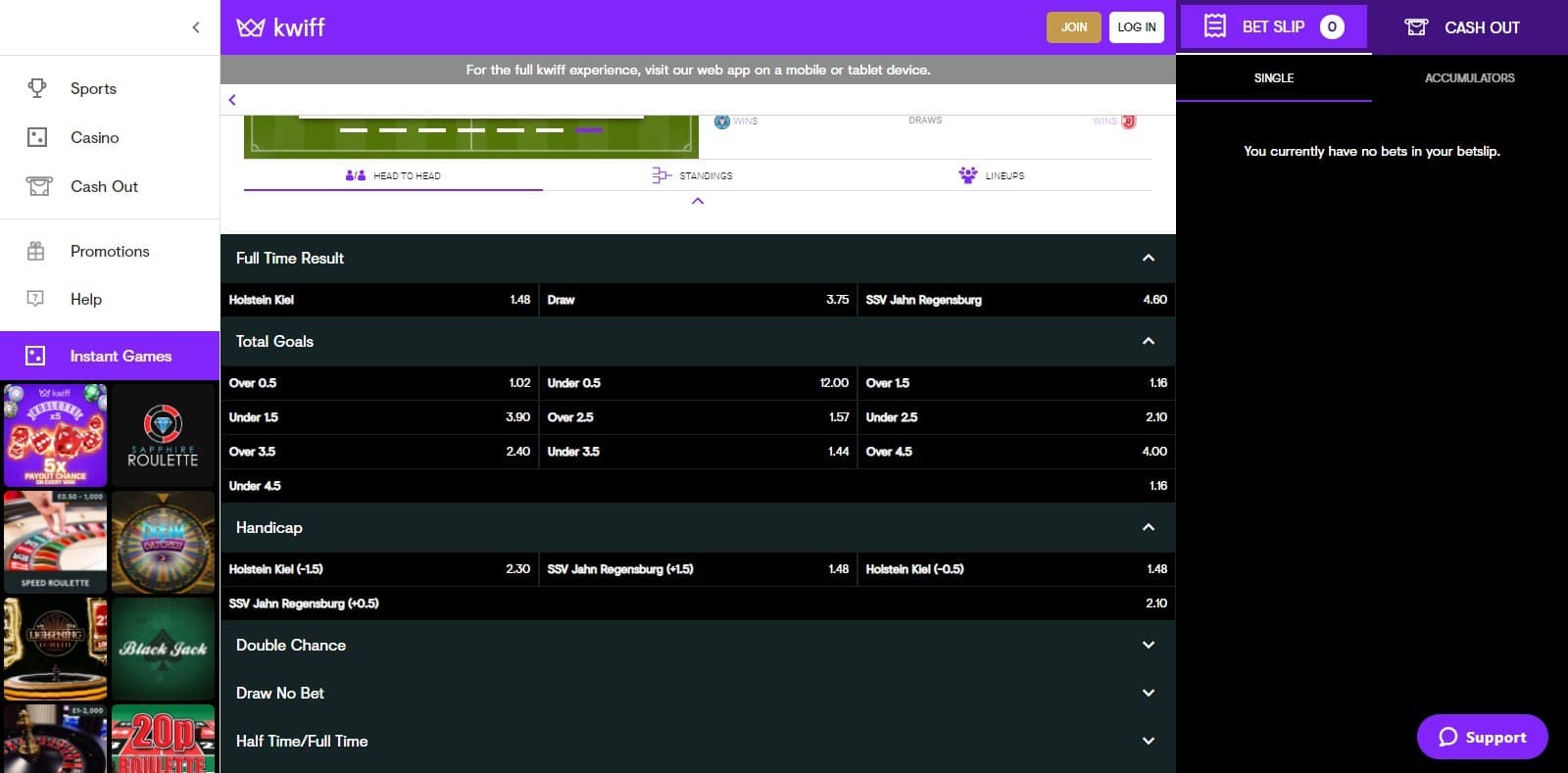
Task: Select Holstein Kiel (-1.5) handicap
Action: [379, 569]
